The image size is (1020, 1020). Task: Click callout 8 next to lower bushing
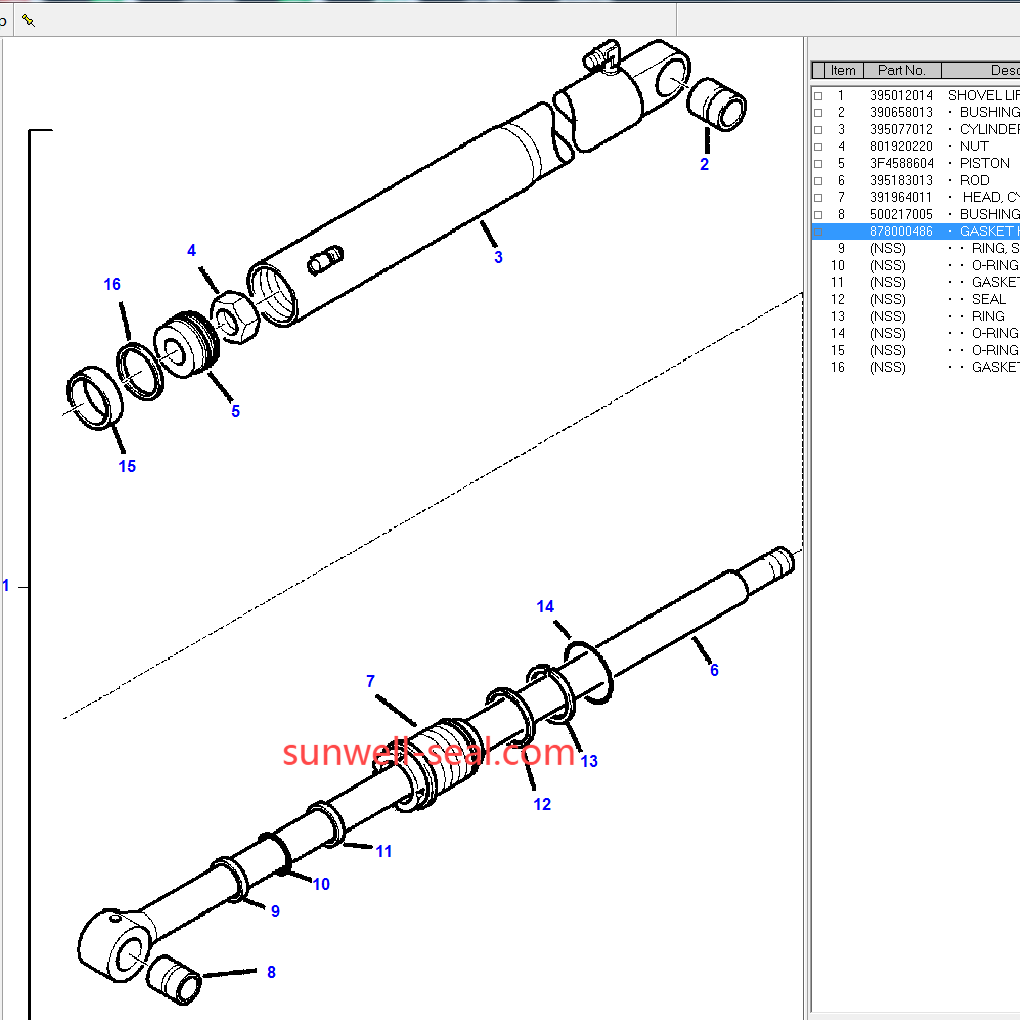(x=271, y=972)
